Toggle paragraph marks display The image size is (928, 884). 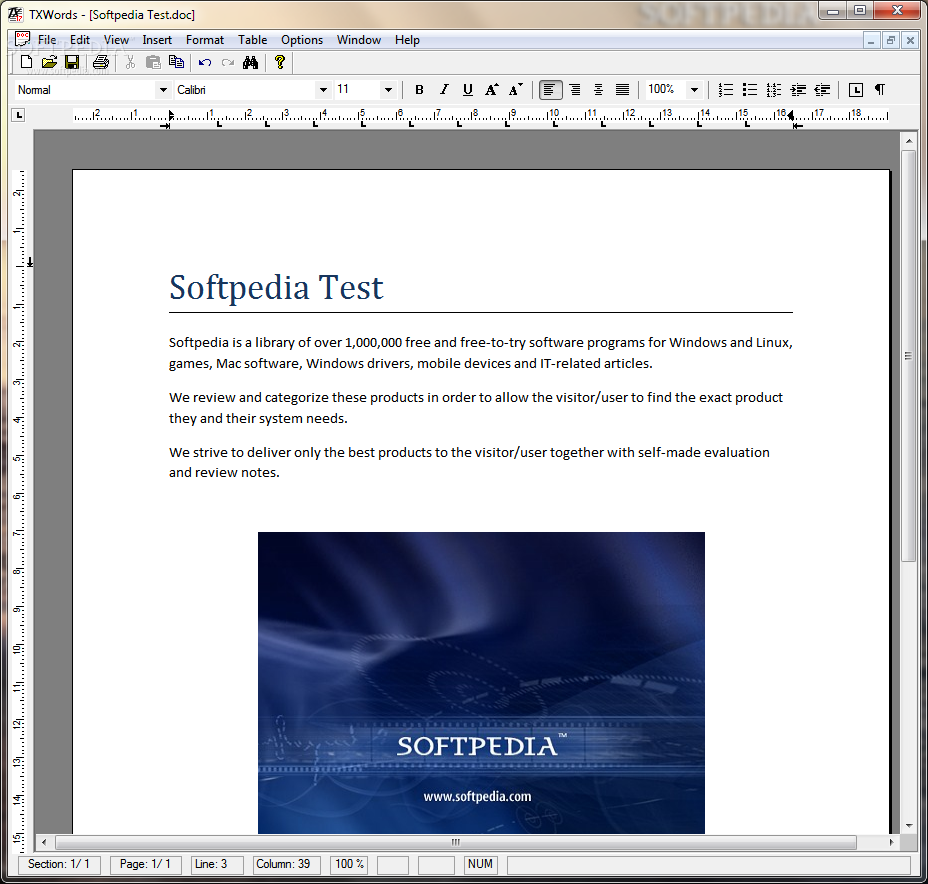pos(880,90)
